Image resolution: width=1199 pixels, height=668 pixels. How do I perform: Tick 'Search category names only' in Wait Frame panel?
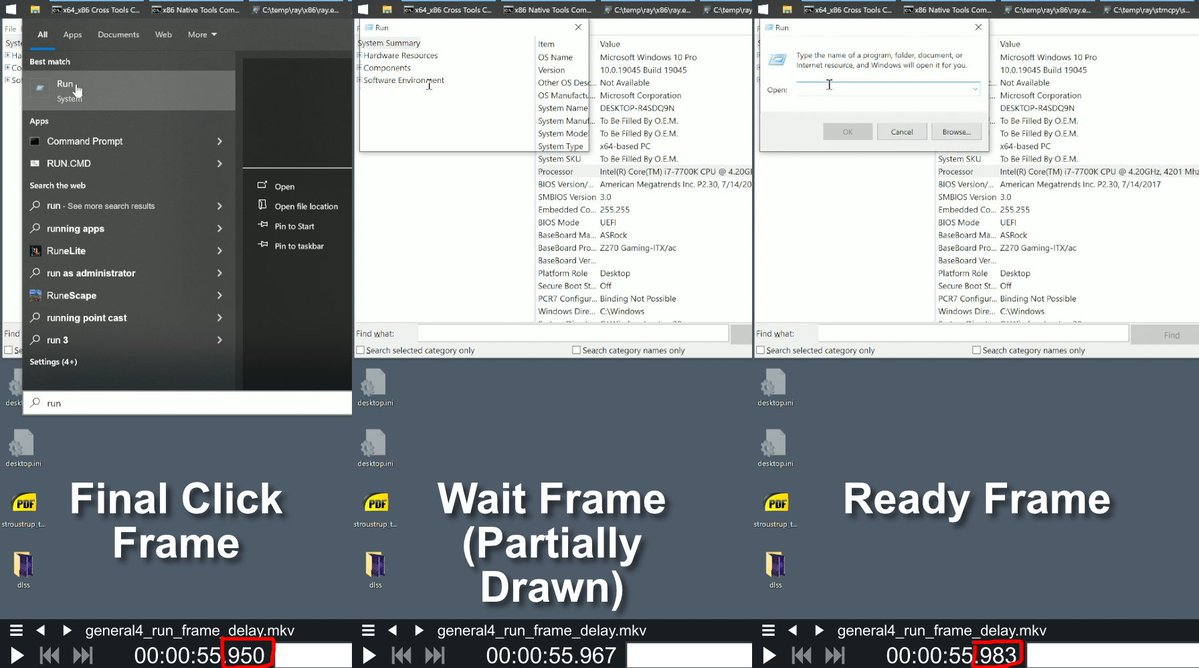coord(577,350)
